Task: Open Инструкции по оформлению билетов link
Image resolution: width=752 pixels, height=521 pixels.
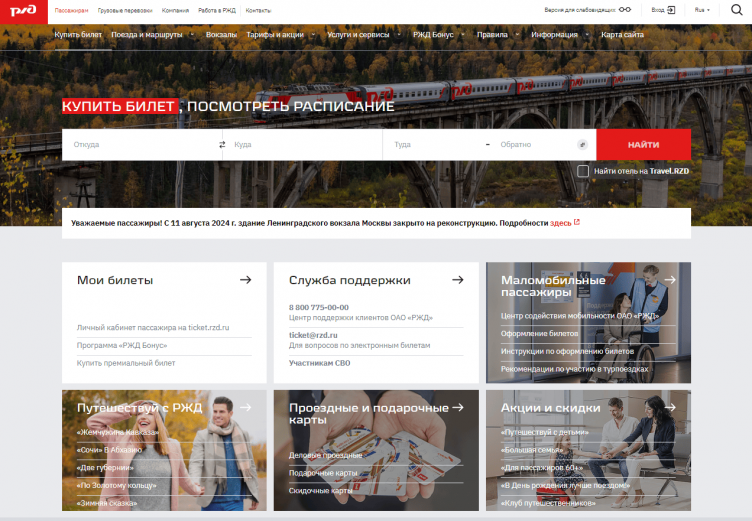Action: coord(567,351)
